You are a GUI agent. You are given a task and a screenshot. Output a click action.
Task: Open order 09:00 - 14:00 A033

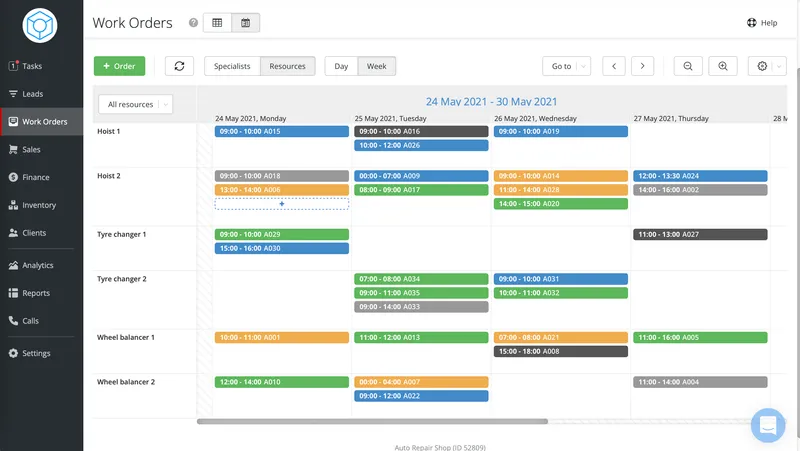pos(421,307)
